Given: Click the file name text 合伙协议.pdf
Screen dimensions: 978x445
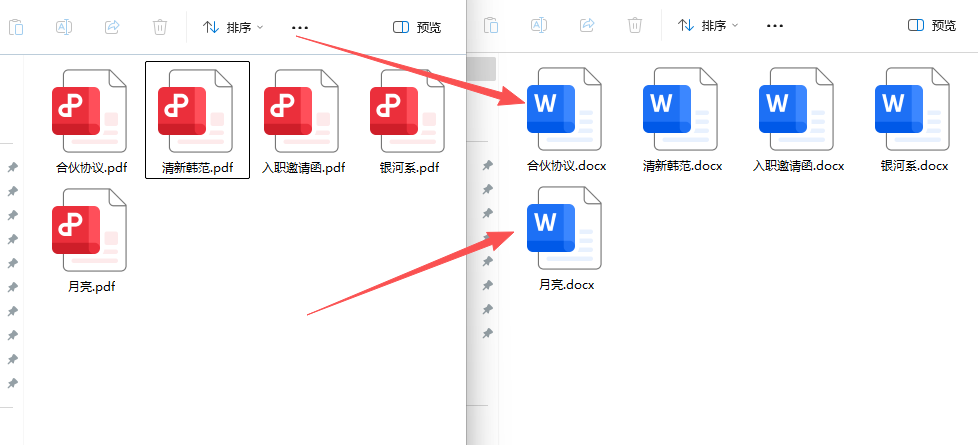Looking at the screenshot, I should 92,168.
